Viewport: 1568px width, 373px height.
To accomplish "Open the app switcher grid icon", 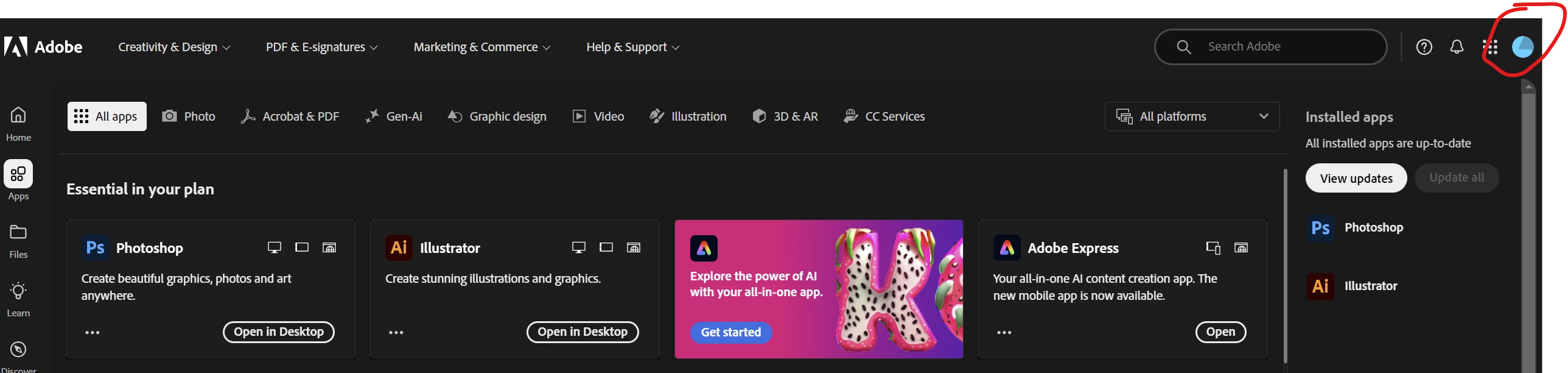I will click(x=1491, y=47).
